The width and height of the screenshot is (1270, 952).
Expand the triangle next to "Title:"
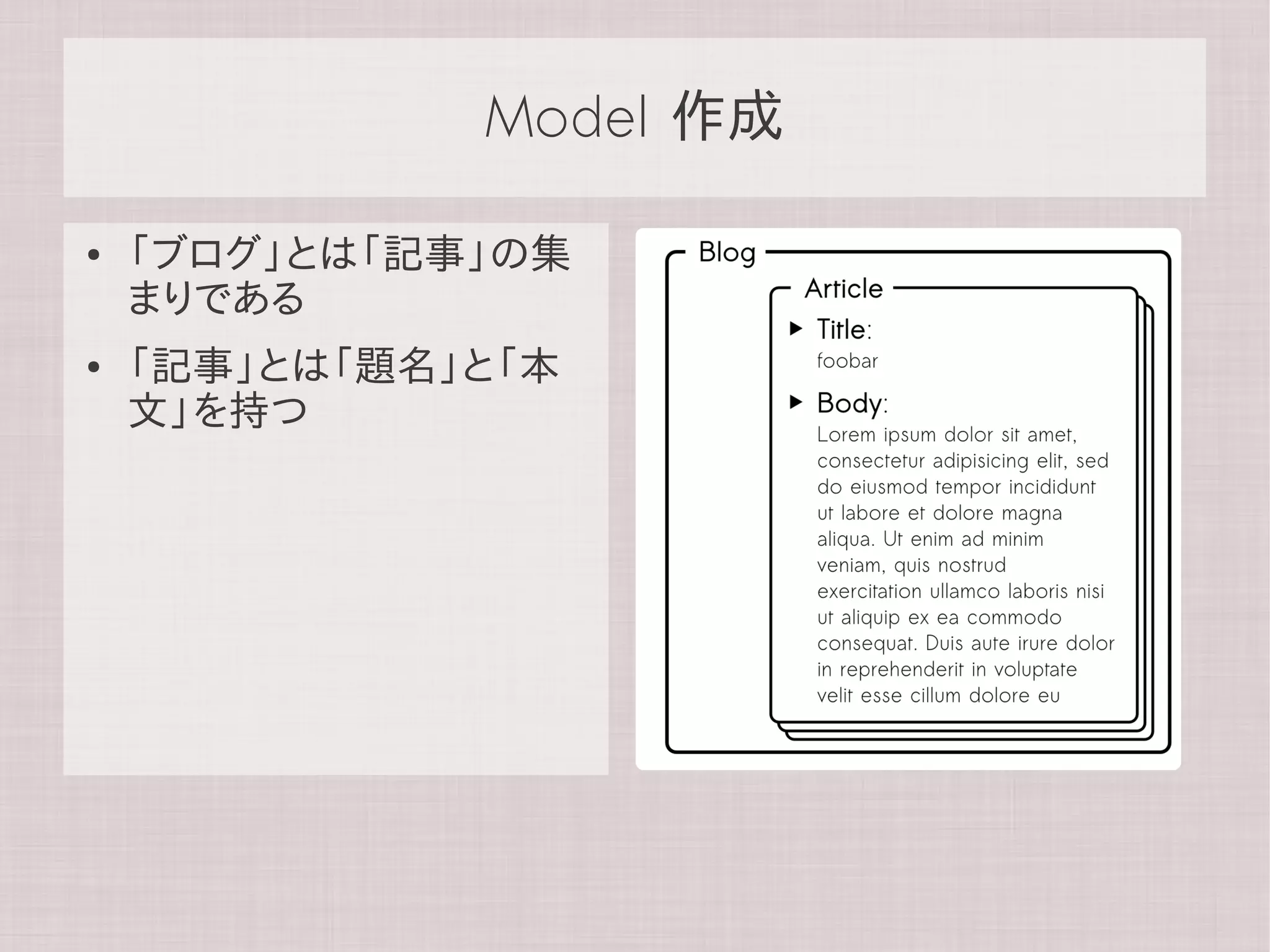tap(796, 328)
